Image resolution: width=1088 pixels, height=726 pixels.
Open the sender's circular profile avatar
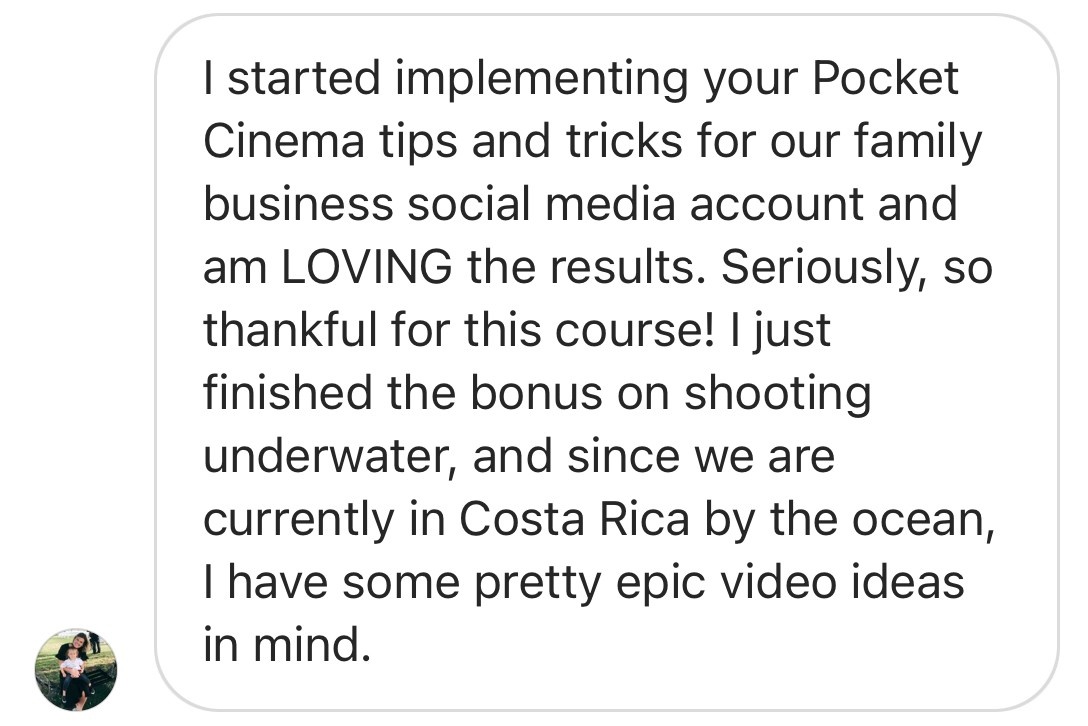click(76, 670)
